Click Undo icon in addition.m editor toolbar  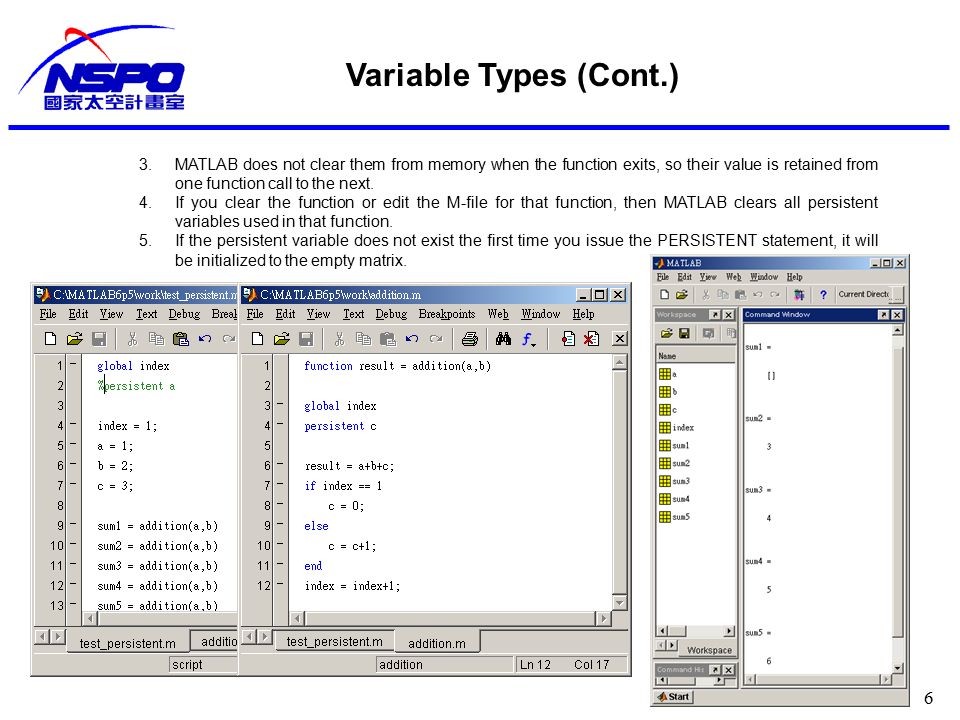coord(412,339)
